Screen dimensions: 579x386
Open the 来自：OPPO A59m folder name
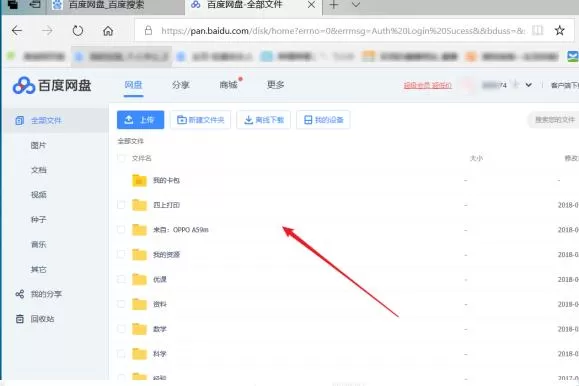[x=181, y=230]
